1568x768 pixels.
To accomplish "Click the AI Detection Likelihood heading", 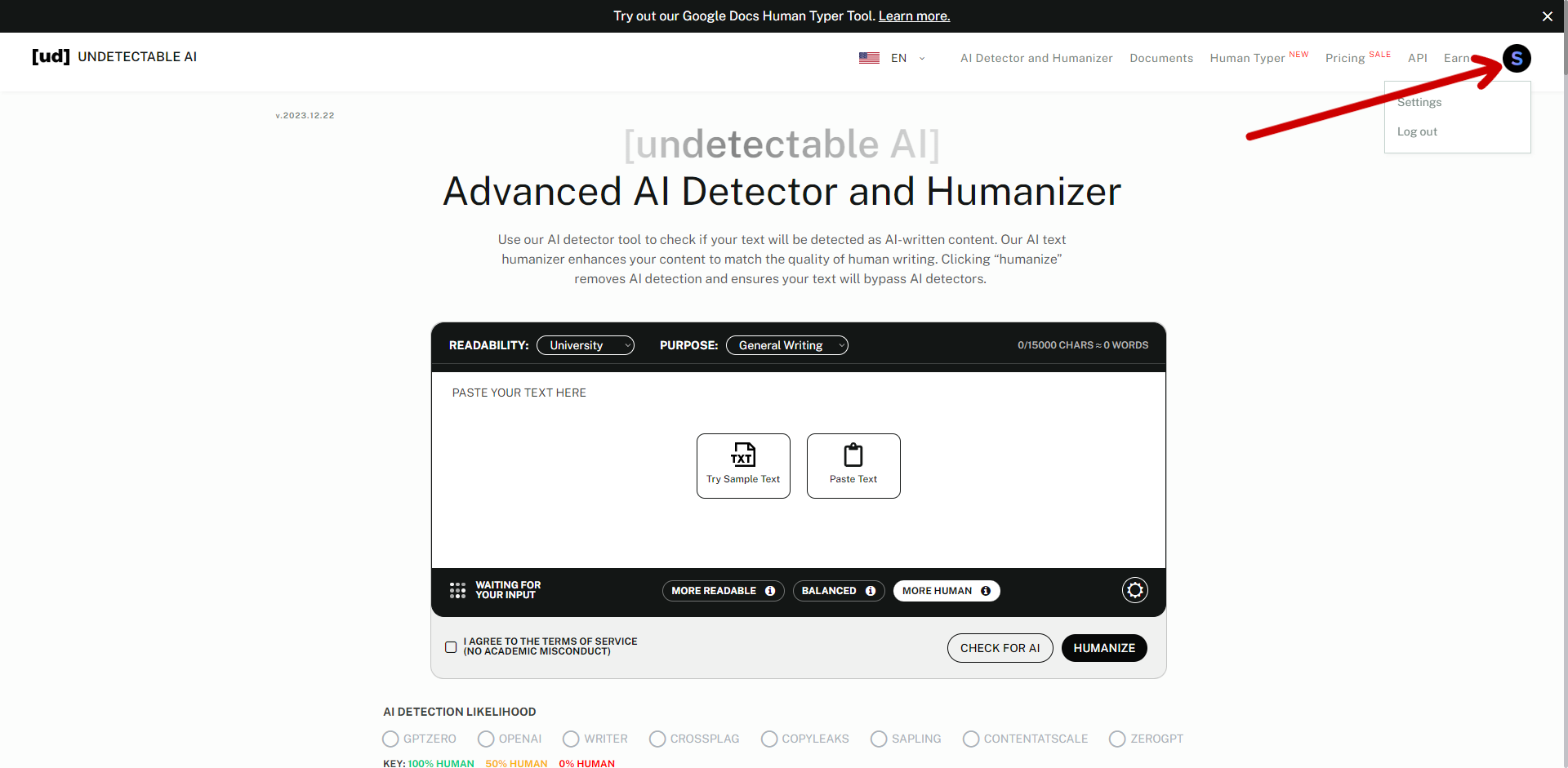I will (x=460, y=712).
